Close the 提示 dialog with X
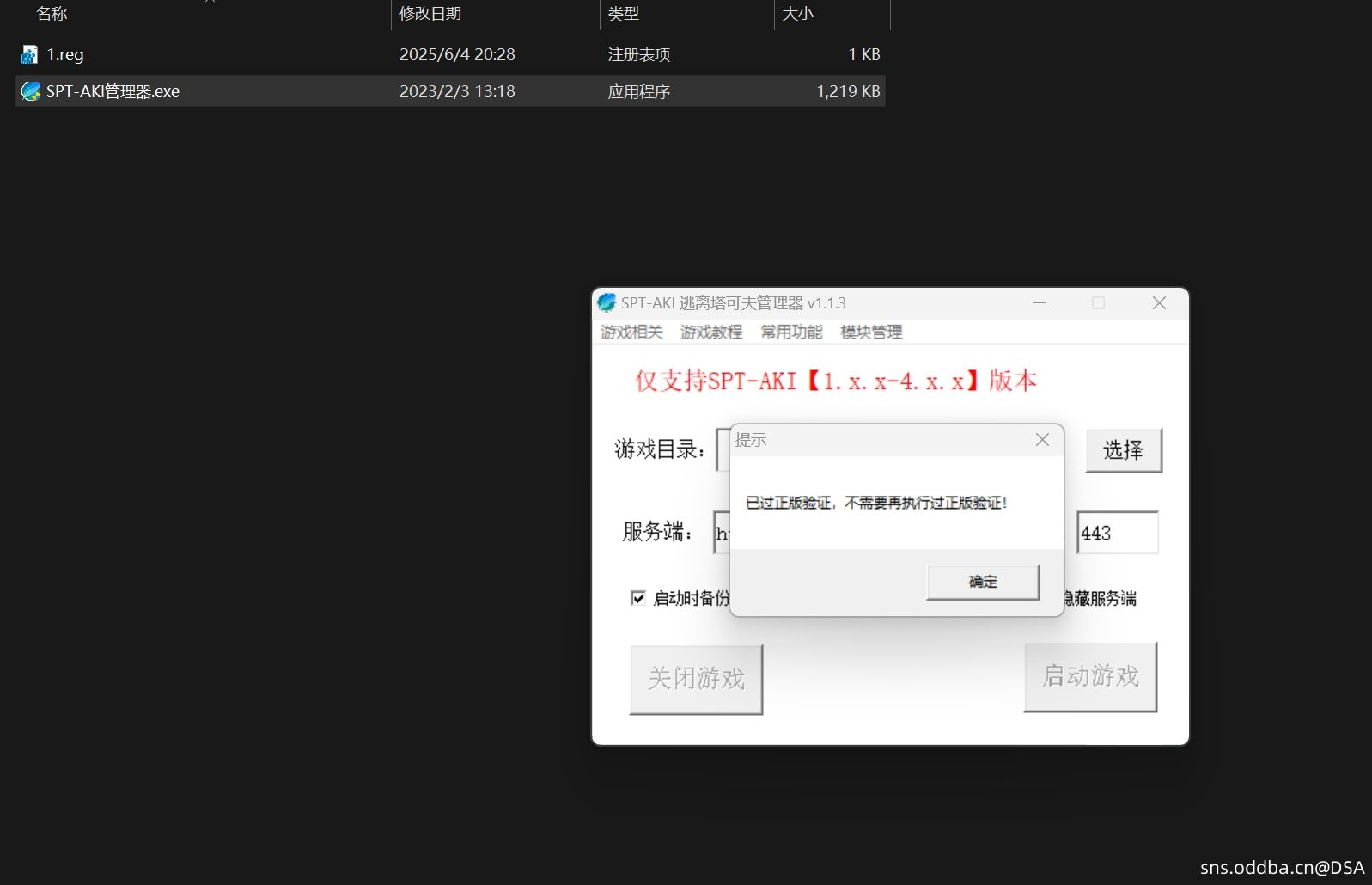Image resolution: width=1372 pixels, height=885 pixels. (x=1042, y=440)
